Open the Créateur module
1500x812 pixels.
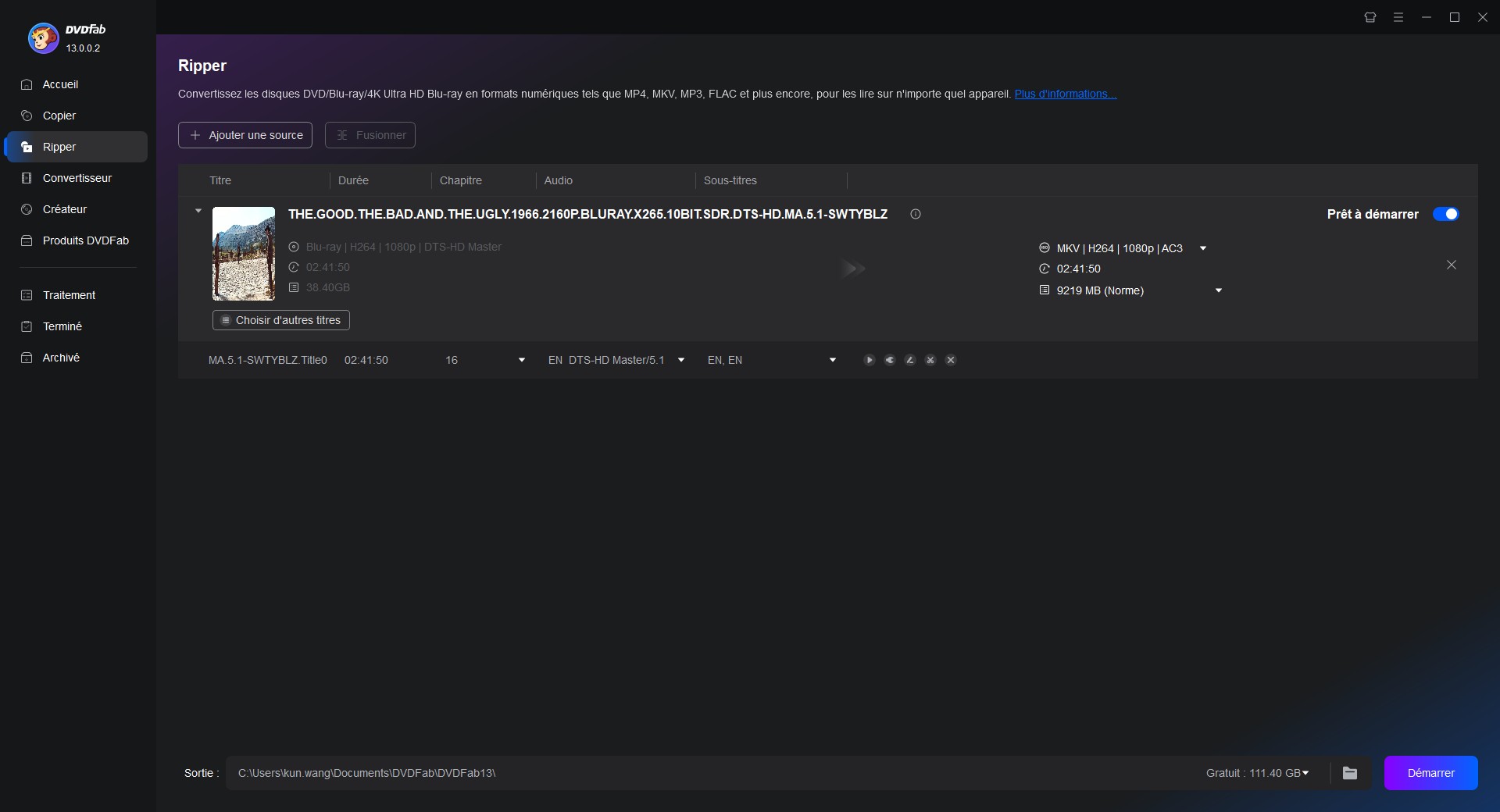click(75, 209)
